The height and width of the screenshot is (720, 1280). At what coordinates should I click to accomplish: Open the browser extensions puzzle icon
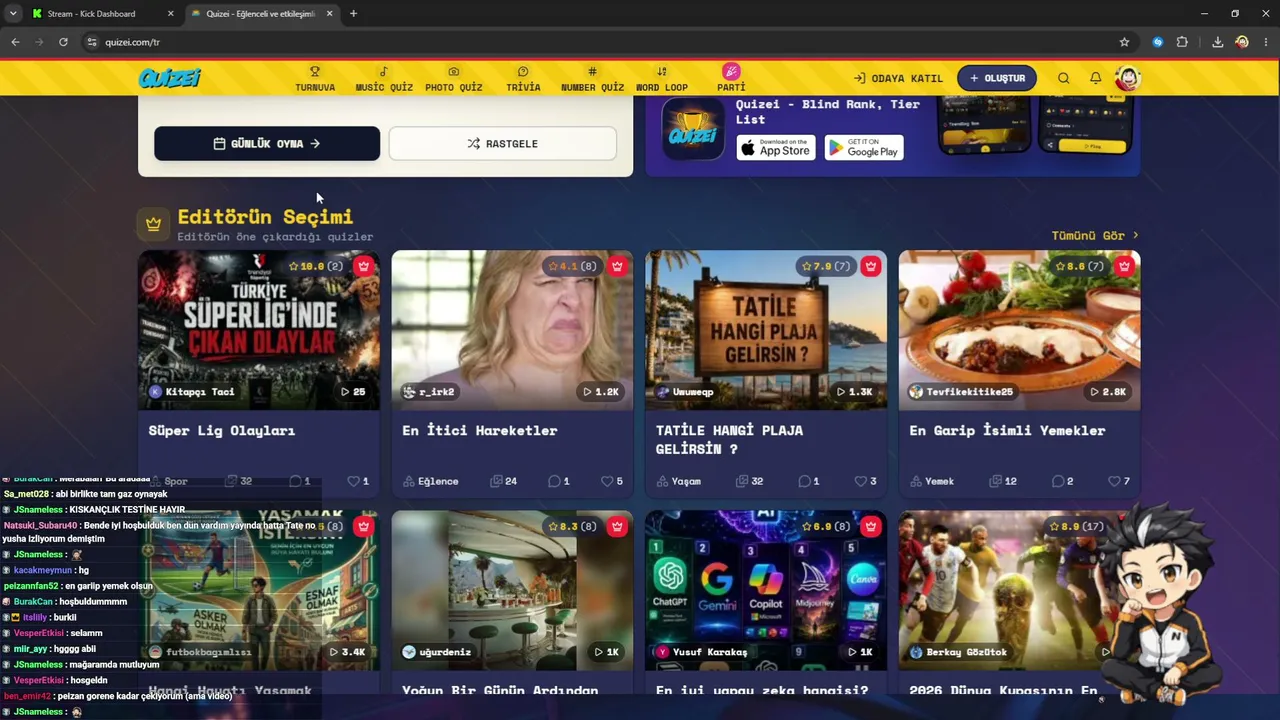click(x=1182, y=42)
